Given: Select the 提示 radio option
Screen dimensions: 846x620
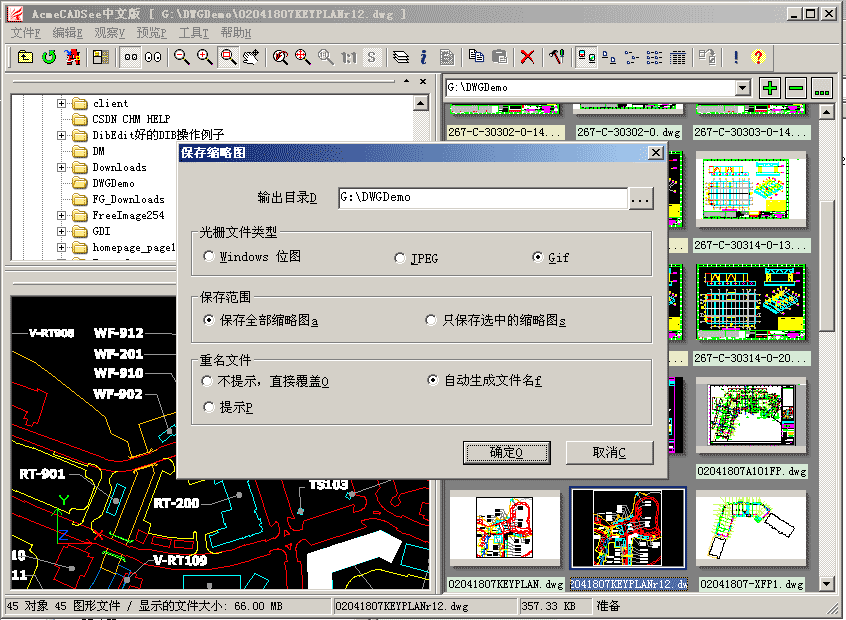Looking at the screenshot, I should (x=209, y=406).
